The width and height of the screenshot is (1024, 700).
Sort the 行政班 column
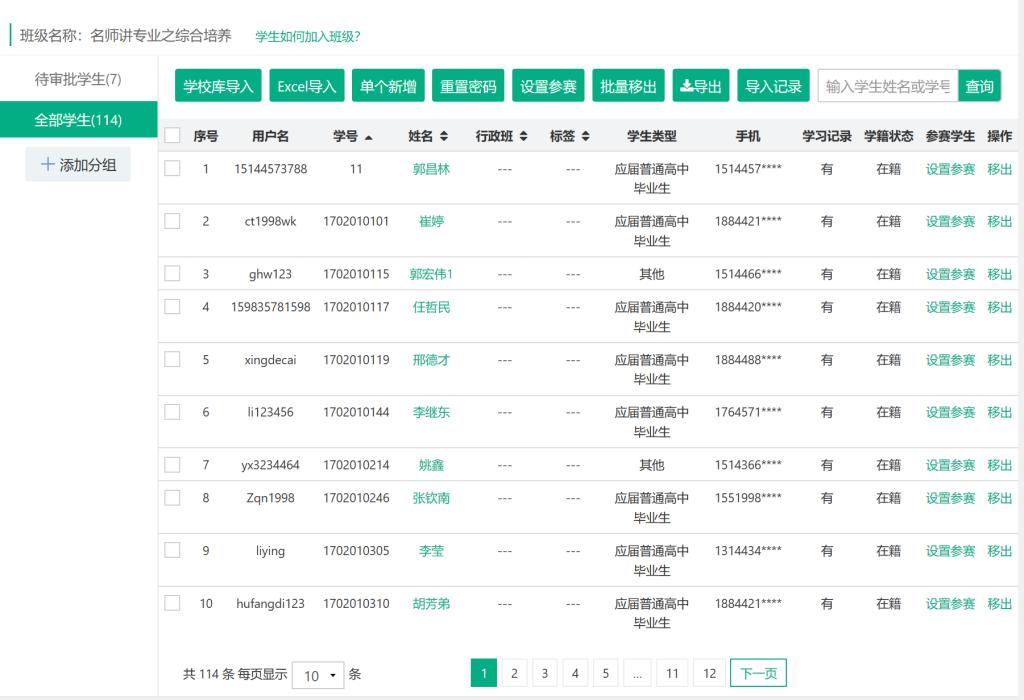(522, 136)
